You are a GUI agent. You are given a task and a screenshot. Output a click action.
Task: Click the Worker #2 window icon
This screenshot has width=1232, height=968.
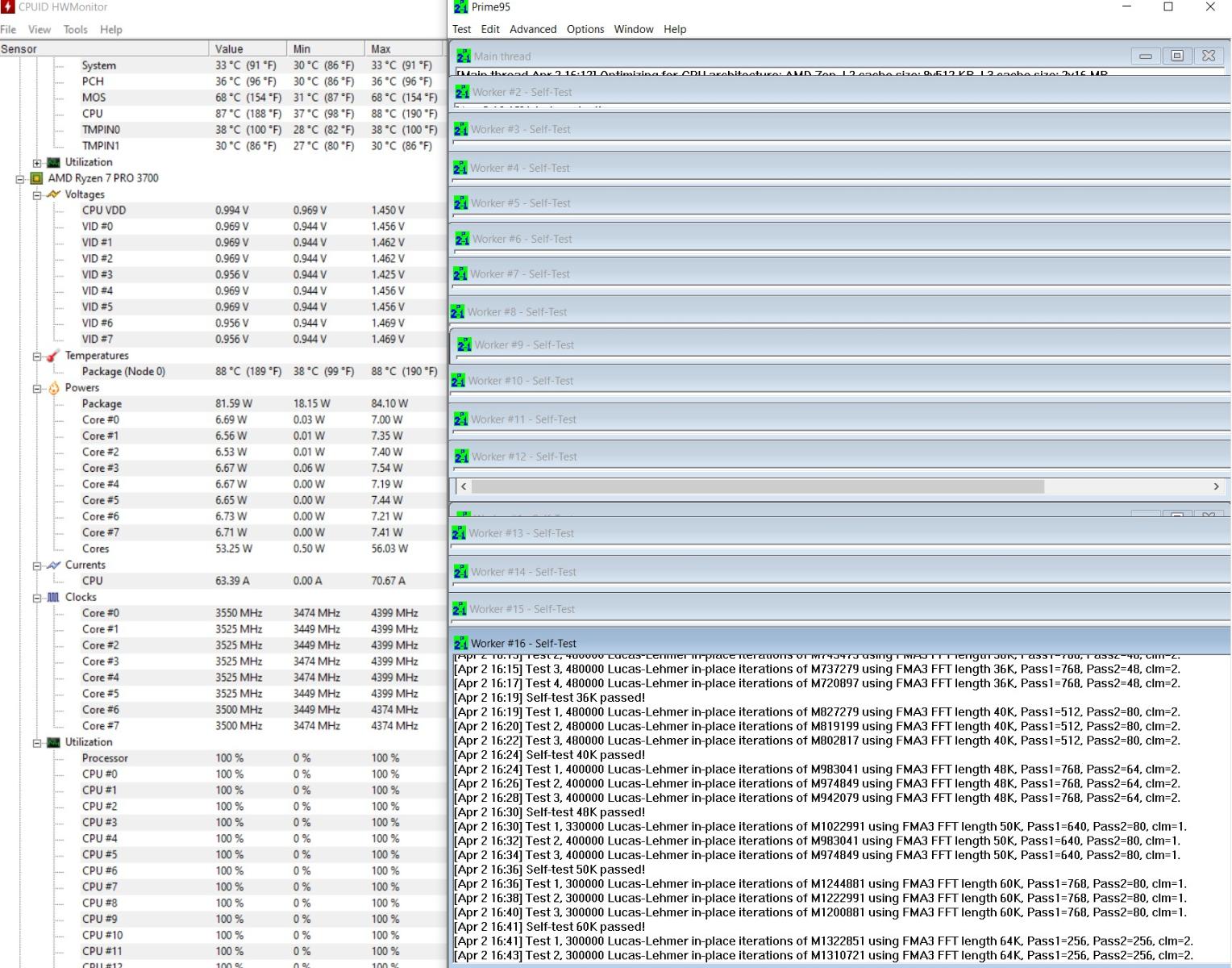(462, 92)
